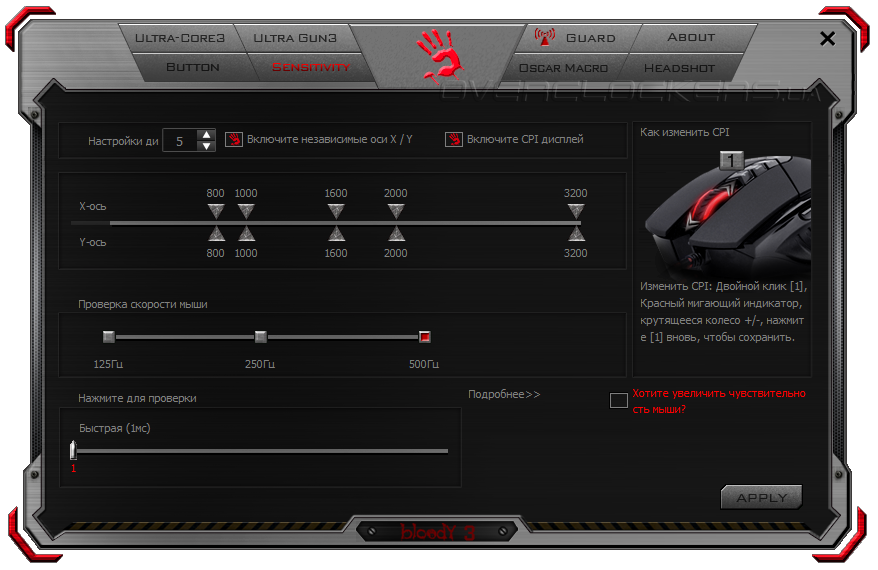
Task: Close the Bloody 3 window
Action: [x=827, y=39]
